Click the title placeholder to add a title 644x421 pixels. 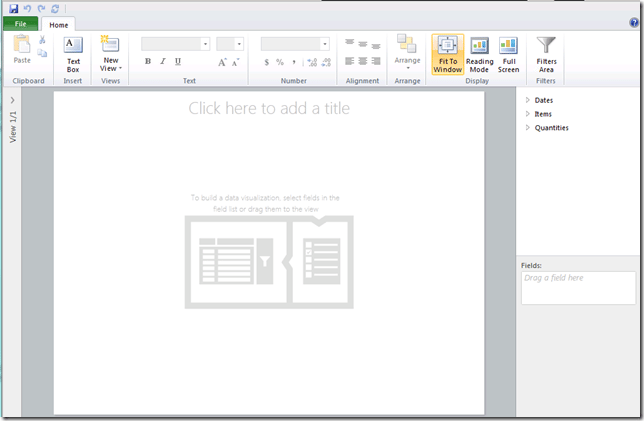(x=269, y=108)
